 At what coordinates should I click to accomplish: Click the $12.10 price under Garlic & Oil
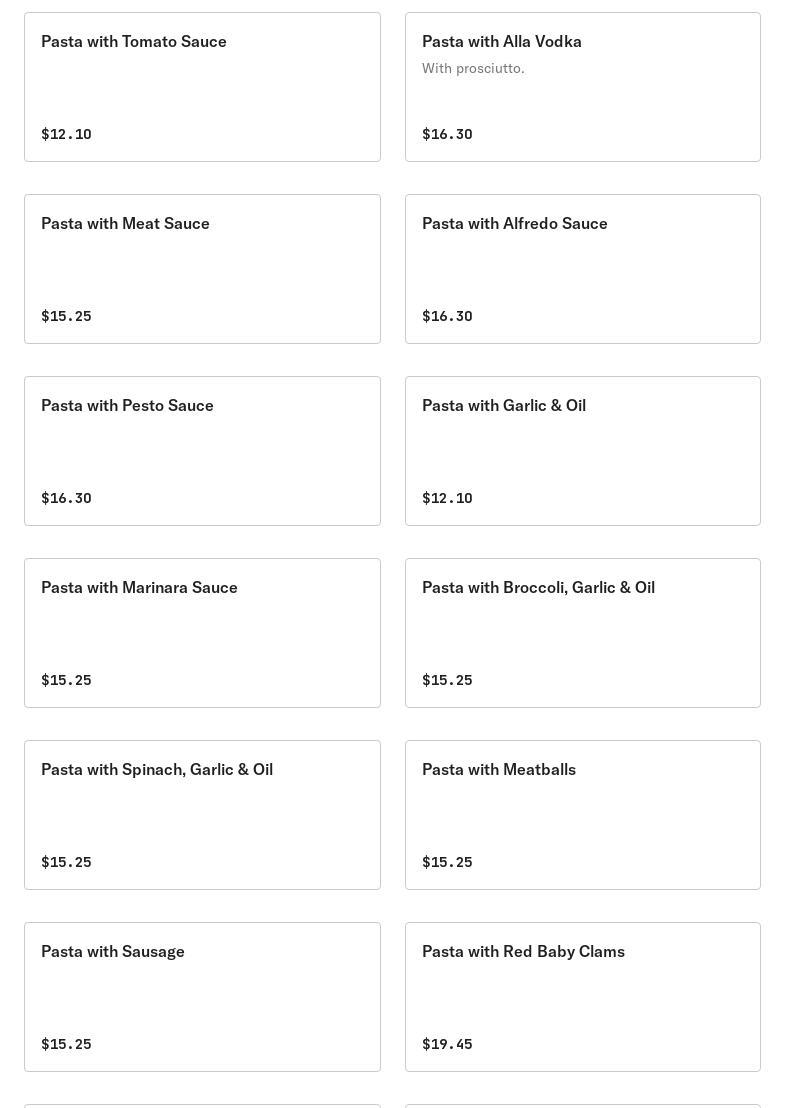[x=447, y=498]
